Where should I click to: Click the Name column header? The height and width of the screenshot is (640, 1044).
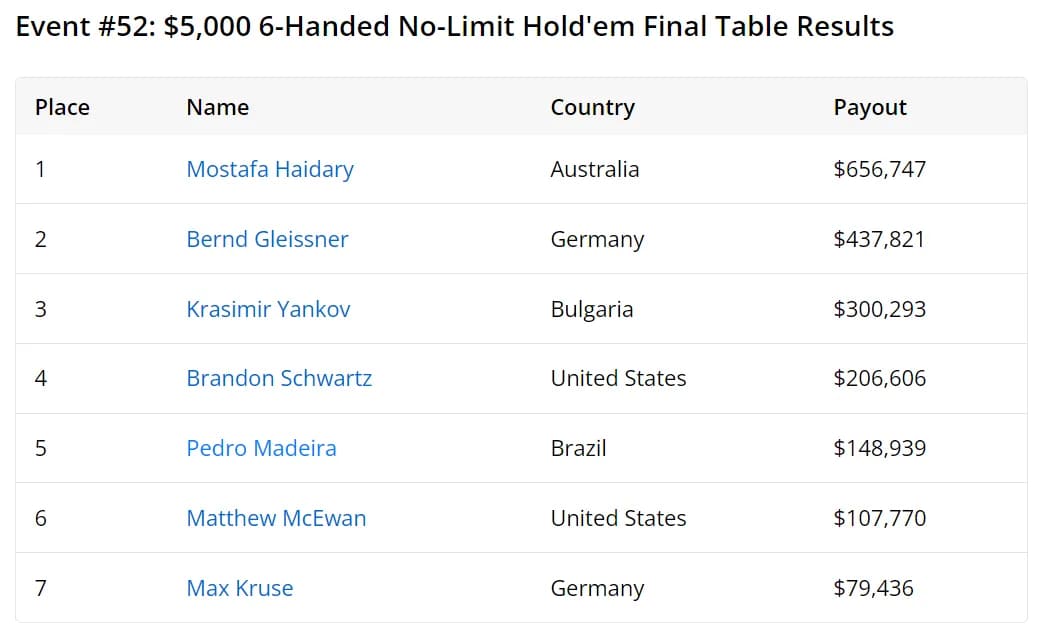(x=217, y=107)
